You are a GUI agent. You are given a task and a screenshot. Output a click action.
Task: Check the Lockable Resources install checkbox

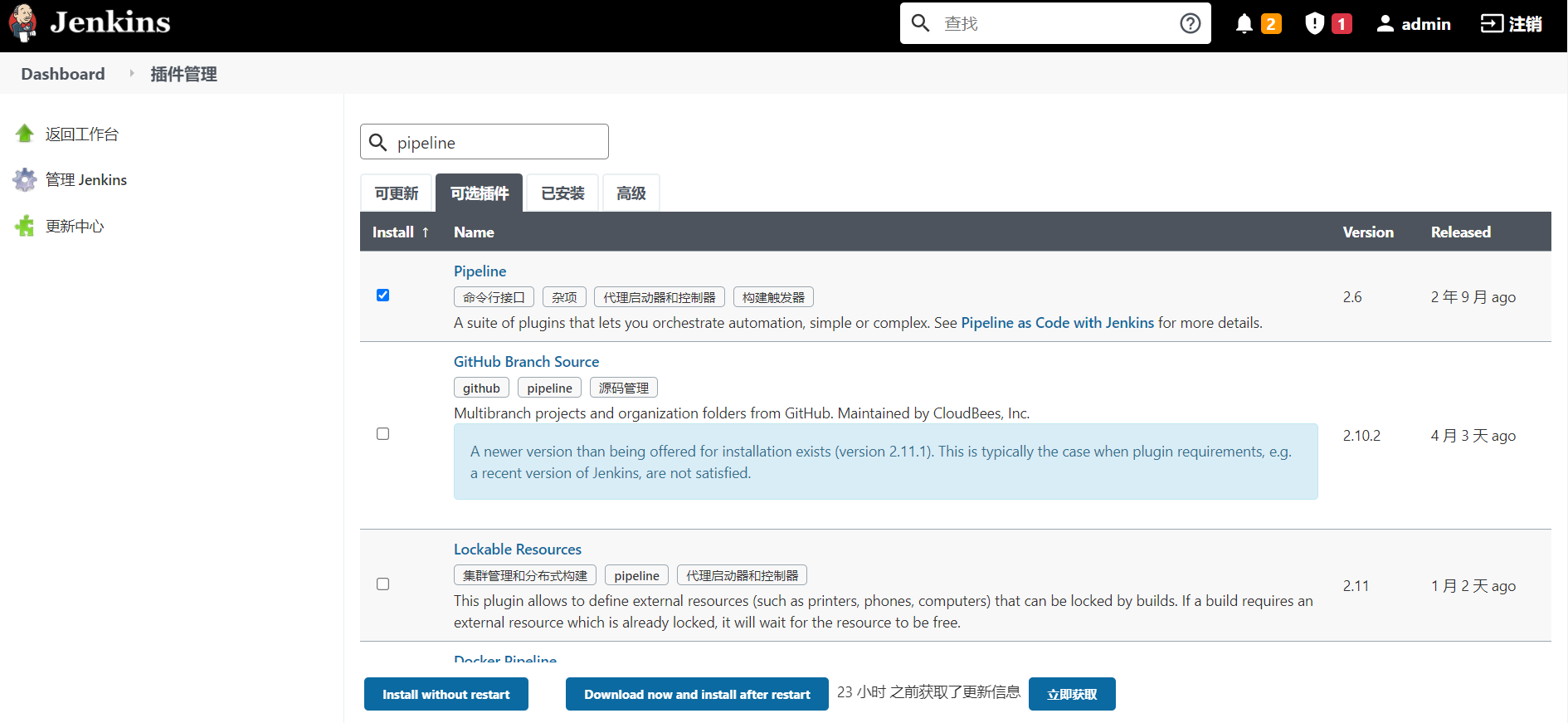[x=382, y=584]
